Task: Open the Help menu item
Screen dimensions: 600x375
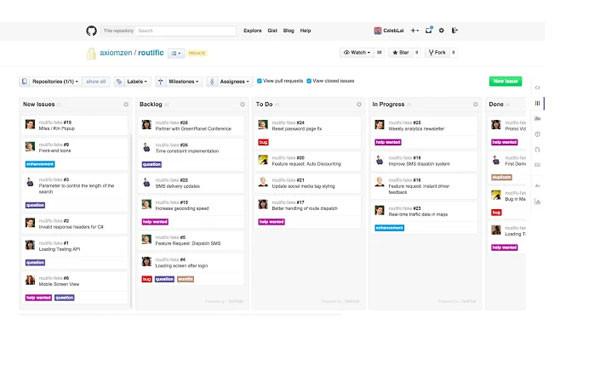Action: pyautogui.click(x=305, y=31)
